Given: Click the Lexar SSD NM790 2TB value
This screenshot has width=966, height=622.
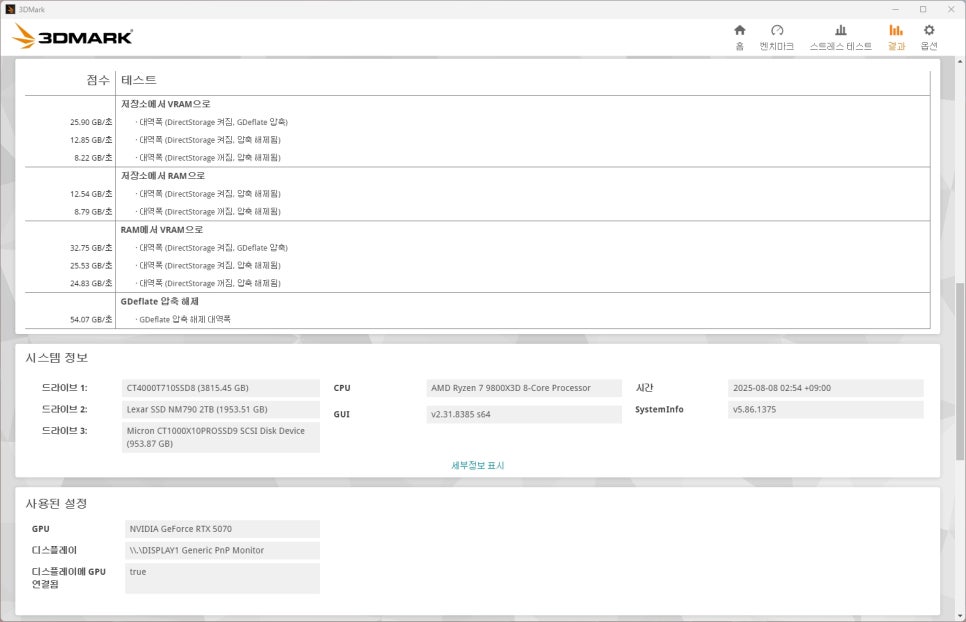Looking at the screenshot, I should pos(221,410).
